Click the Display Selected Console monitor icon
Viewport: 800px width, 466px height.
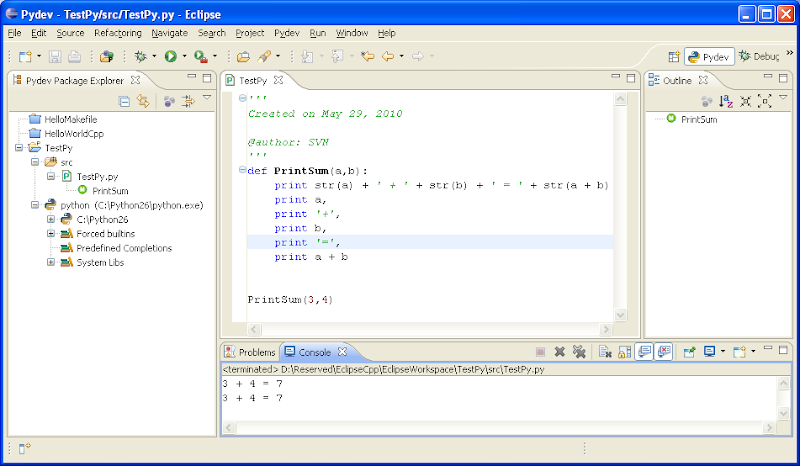(x=710, y=352)
